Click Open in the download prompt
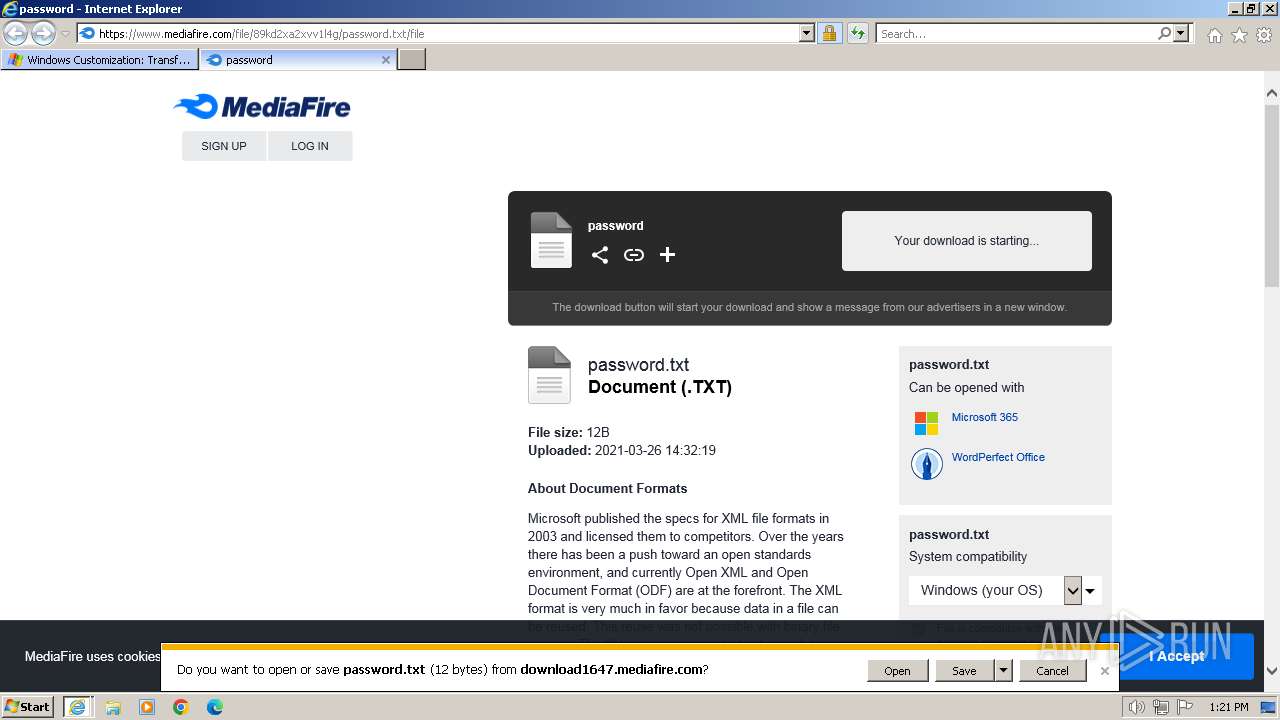 pyautogui.click(x=897, y=671)
